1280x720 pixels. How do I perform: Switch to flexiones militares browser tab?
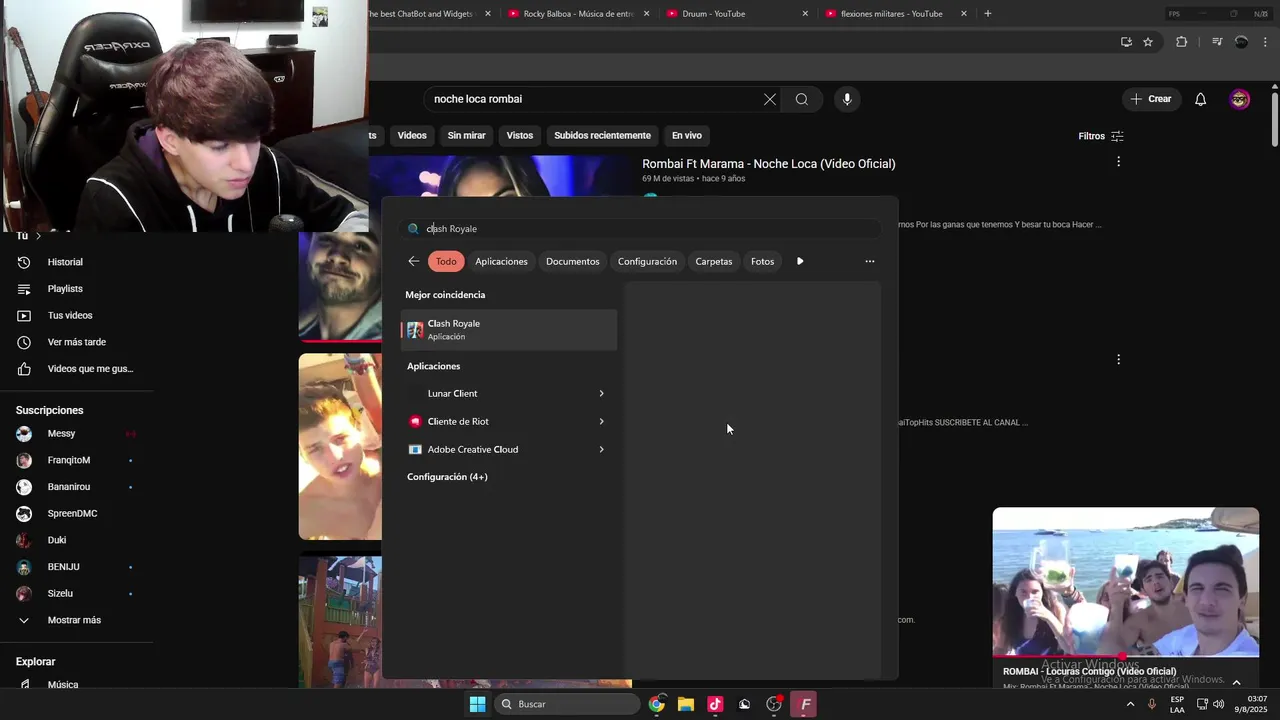point(896,14)
